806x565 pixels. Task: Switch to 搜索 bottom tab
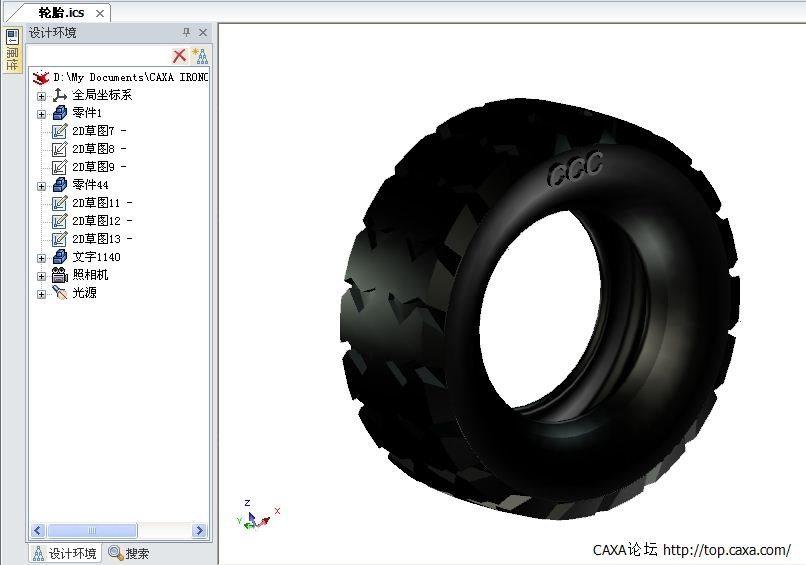click(129, 553)
